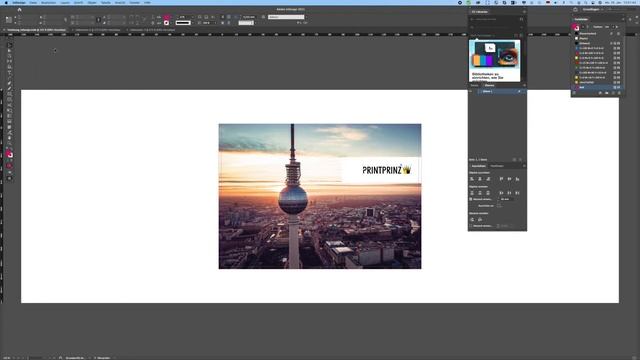Go to the Home screen icon
The image size is (640, 360).
pos(19,9)
